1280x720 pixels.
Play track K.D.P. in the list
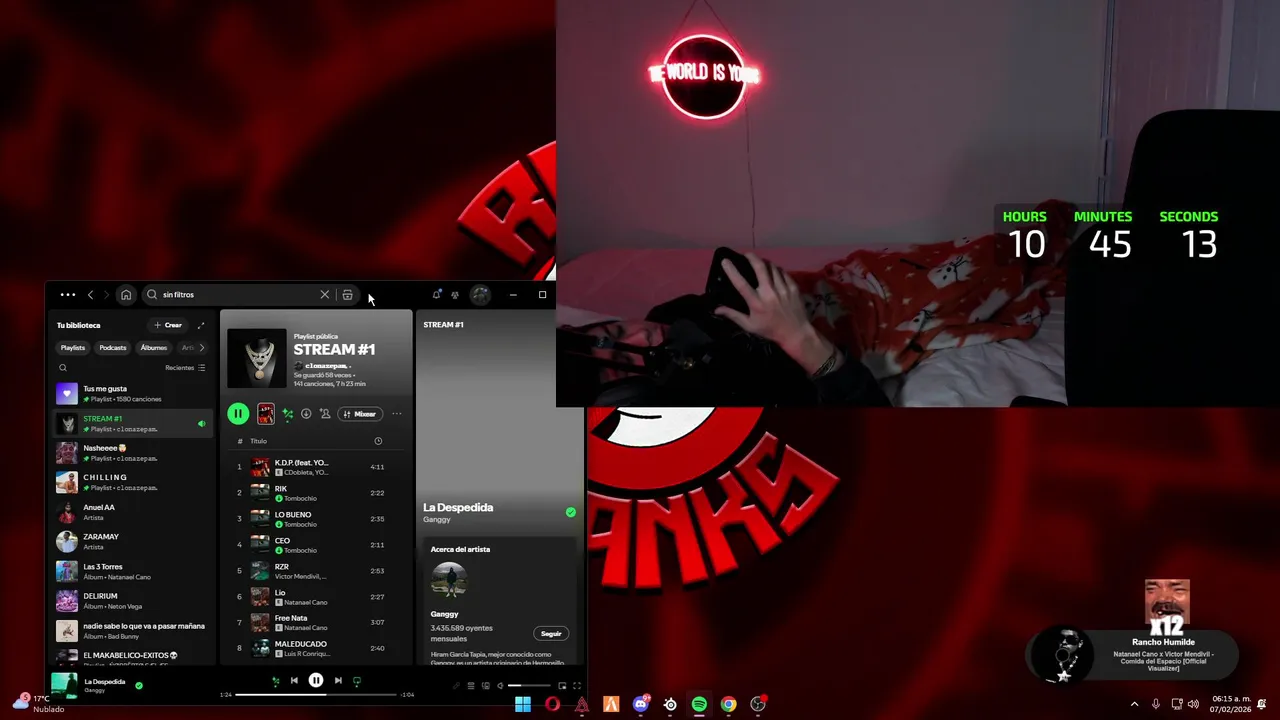point(314,467)
